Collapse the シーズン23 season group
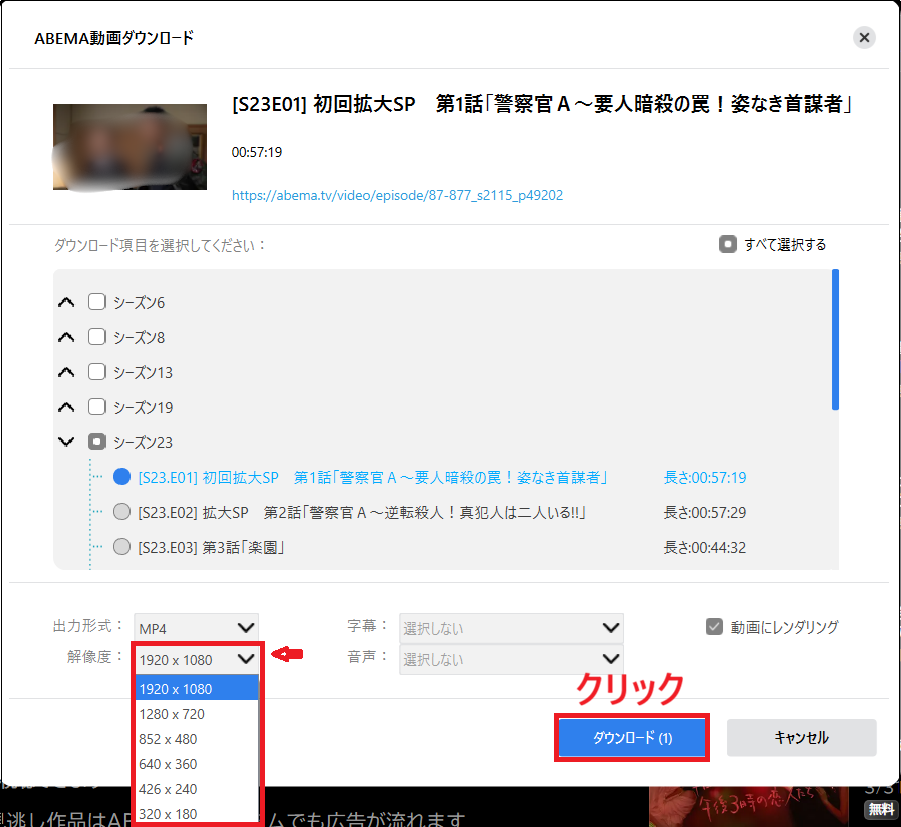 [x=66, y=441]
